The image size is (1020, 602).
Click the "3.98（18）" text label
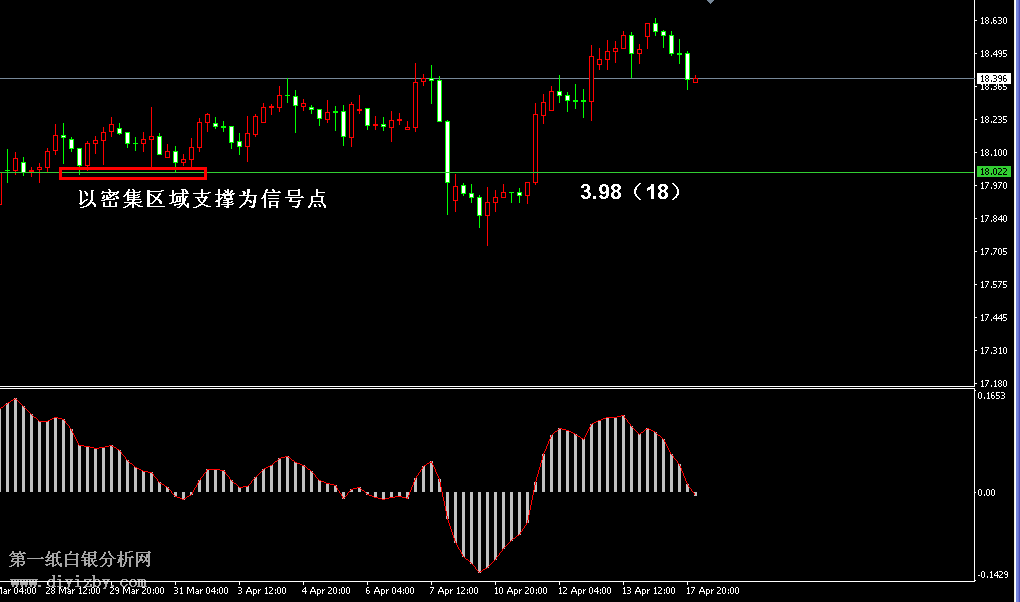632,192
